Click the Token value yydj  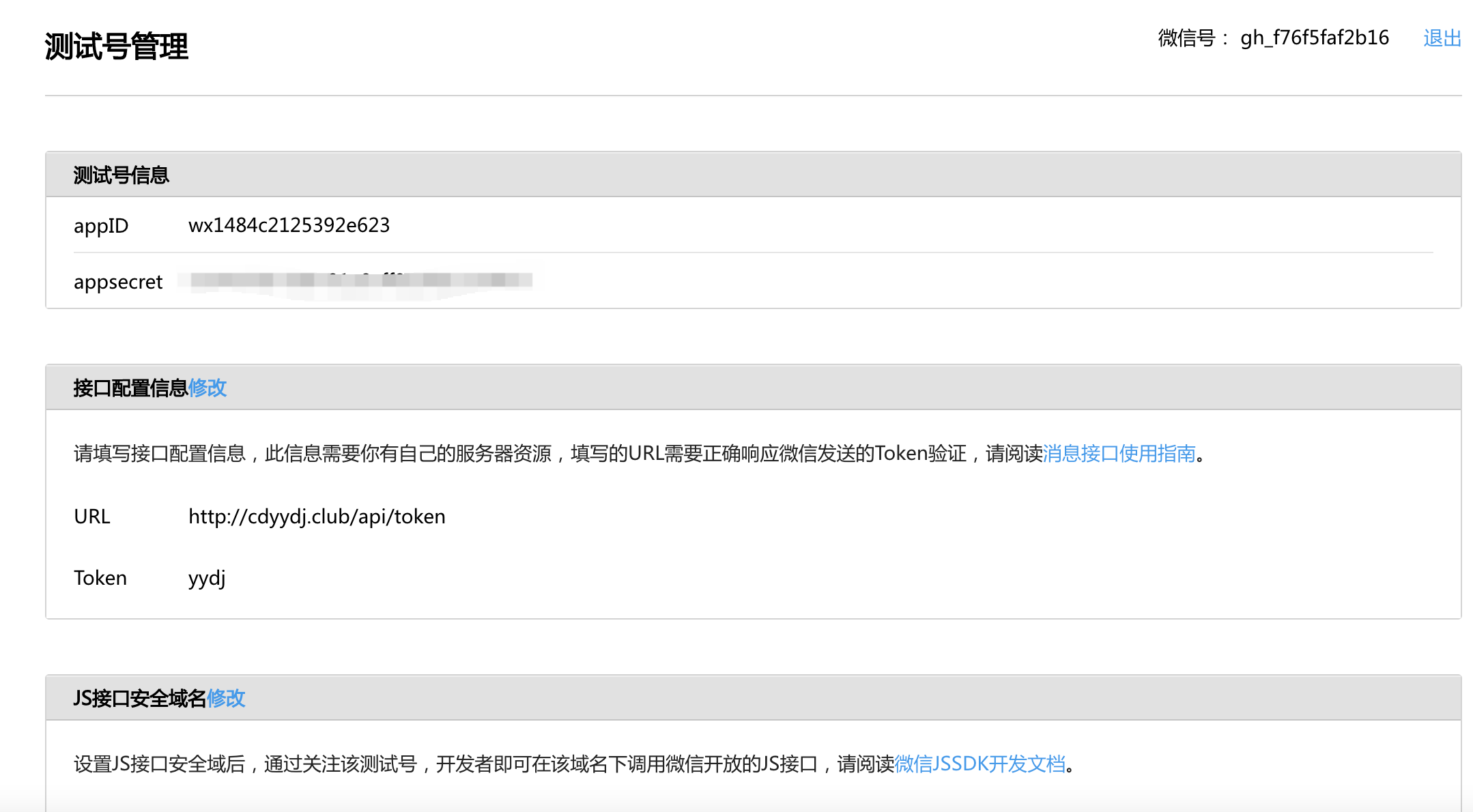click(206, 578)
